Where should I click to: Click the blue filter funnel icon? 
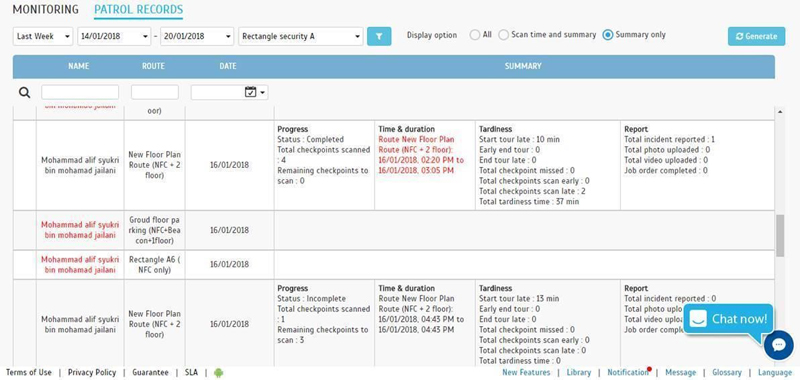(379, 36)
